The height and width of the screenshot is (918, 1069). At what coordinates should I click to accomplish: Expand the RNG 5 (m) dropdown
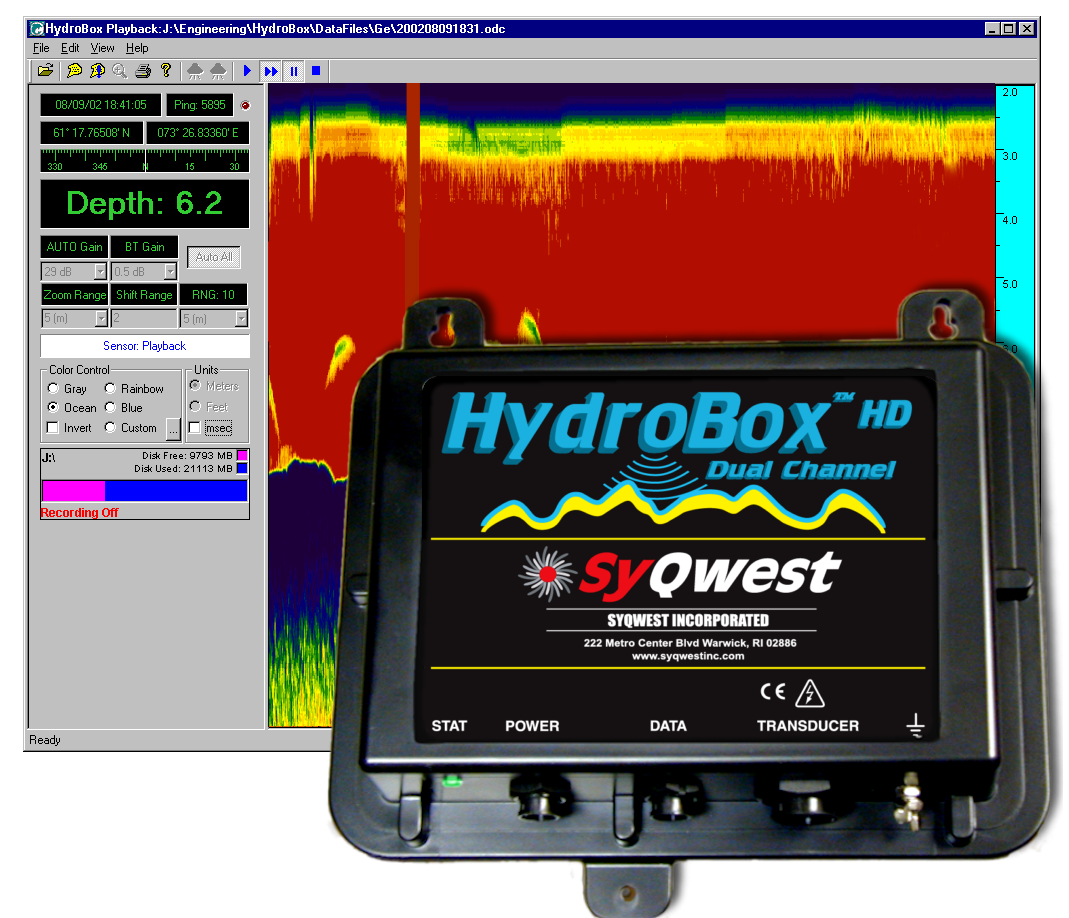pos(241,318)
